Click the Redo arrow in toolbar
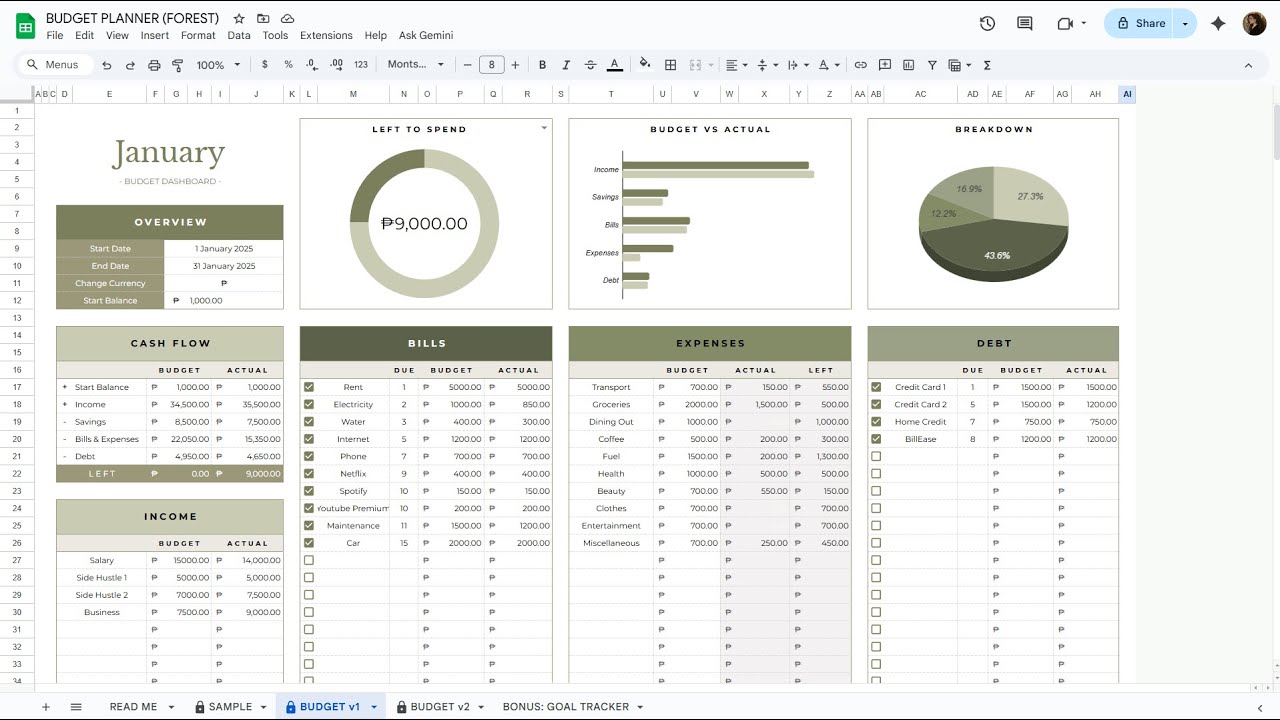1280x720 pixels. (130, 65)
